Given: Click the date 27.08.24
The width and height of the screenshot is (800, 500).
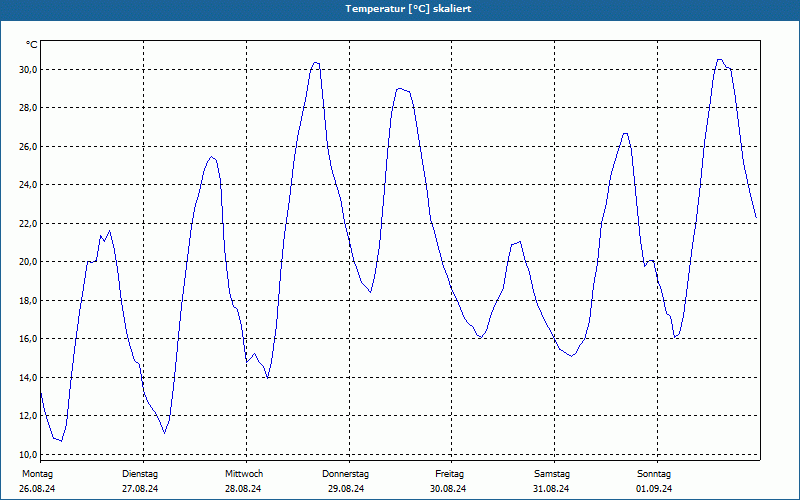Looking at the screenshot, I should click(x=140, y=489).
